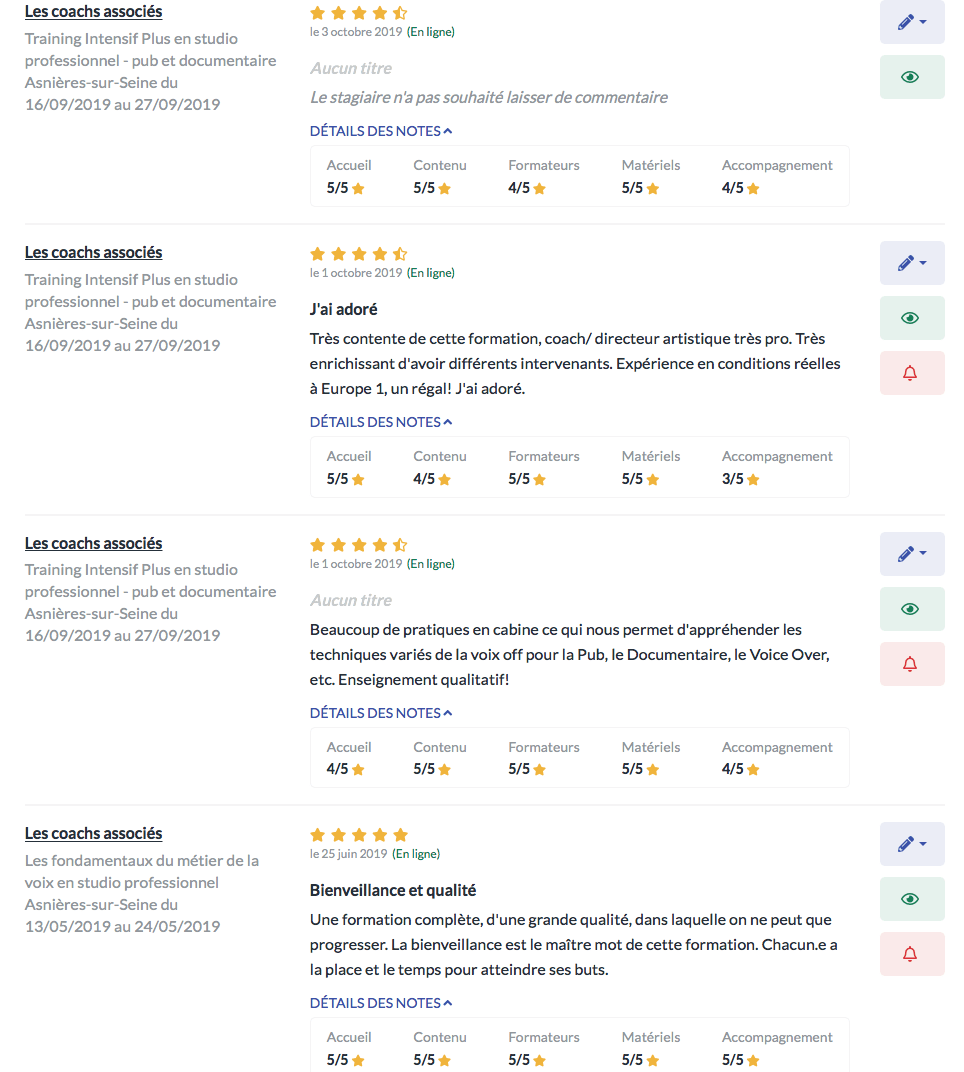
Task: Click the star rating of 'J'ai adoré' review
Action: coord(359,254)
